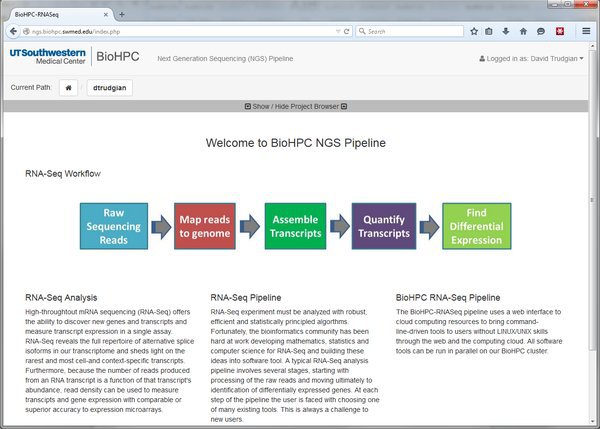Close the BioHPC-RNASeq tab
Screen dimensions: 600x429
point(106,15)
